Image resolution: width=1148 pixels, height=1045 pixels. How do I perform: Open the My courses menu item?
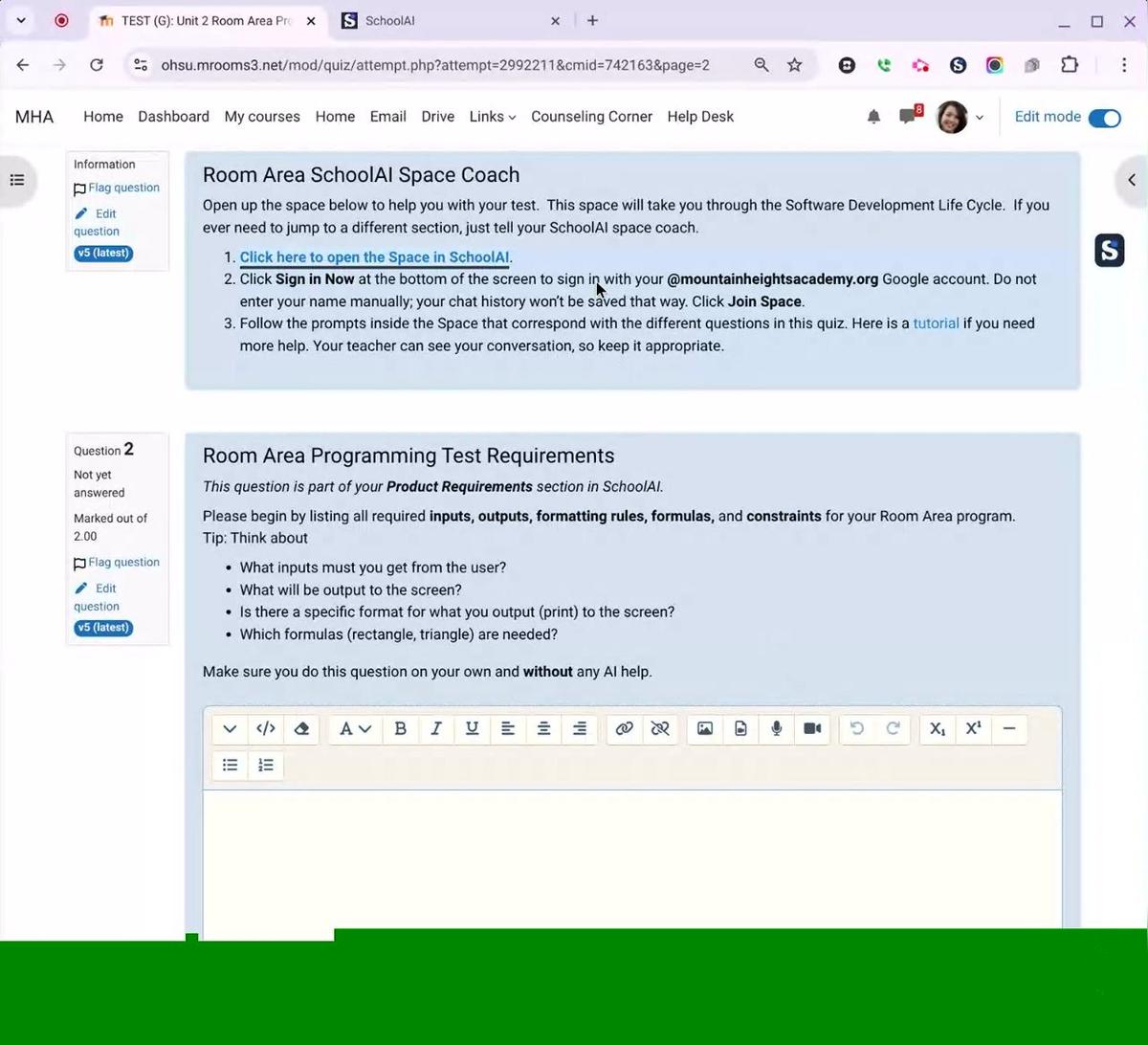[262, 117]
